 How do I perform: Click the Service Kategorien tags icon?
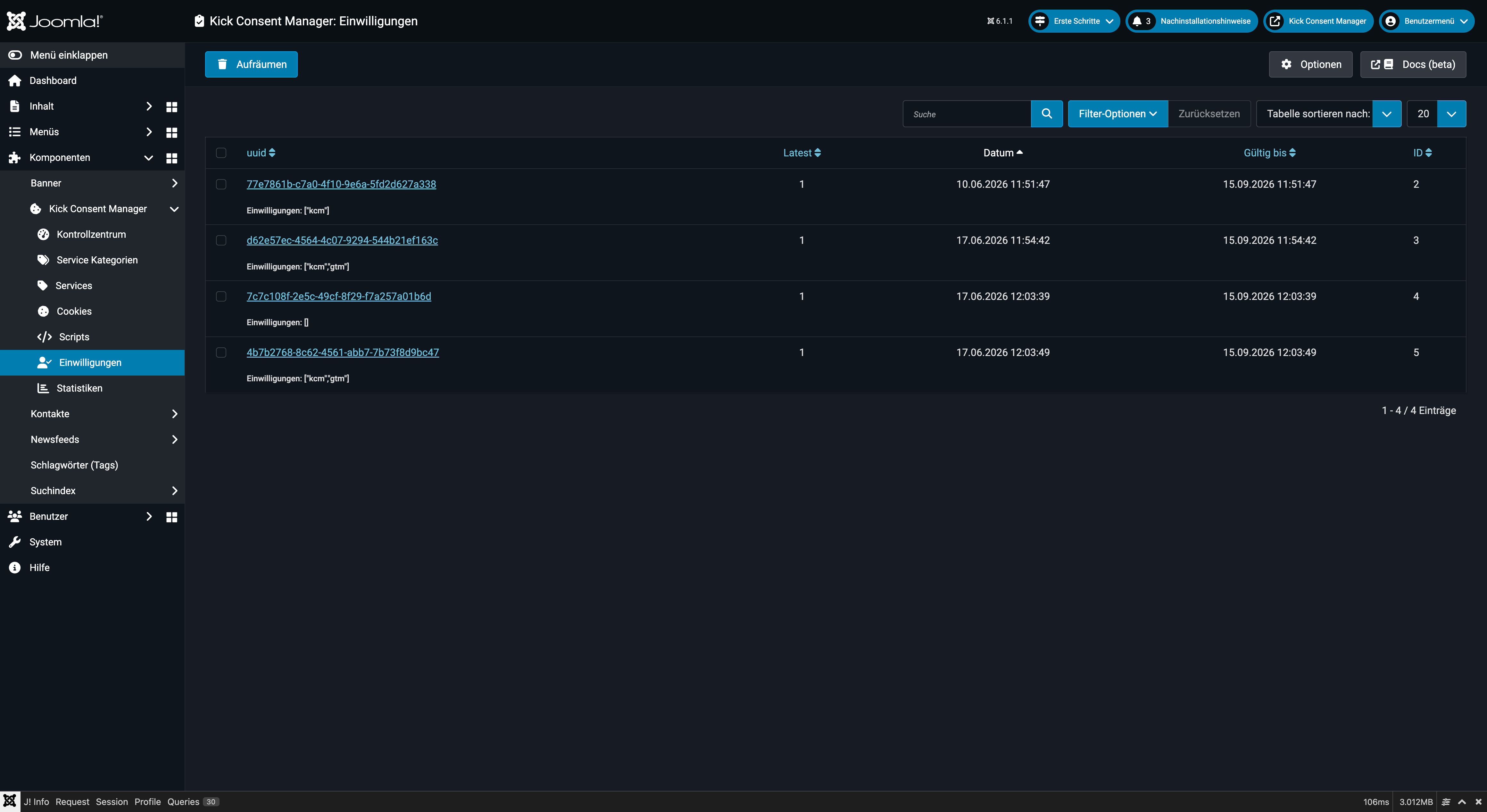43,260
